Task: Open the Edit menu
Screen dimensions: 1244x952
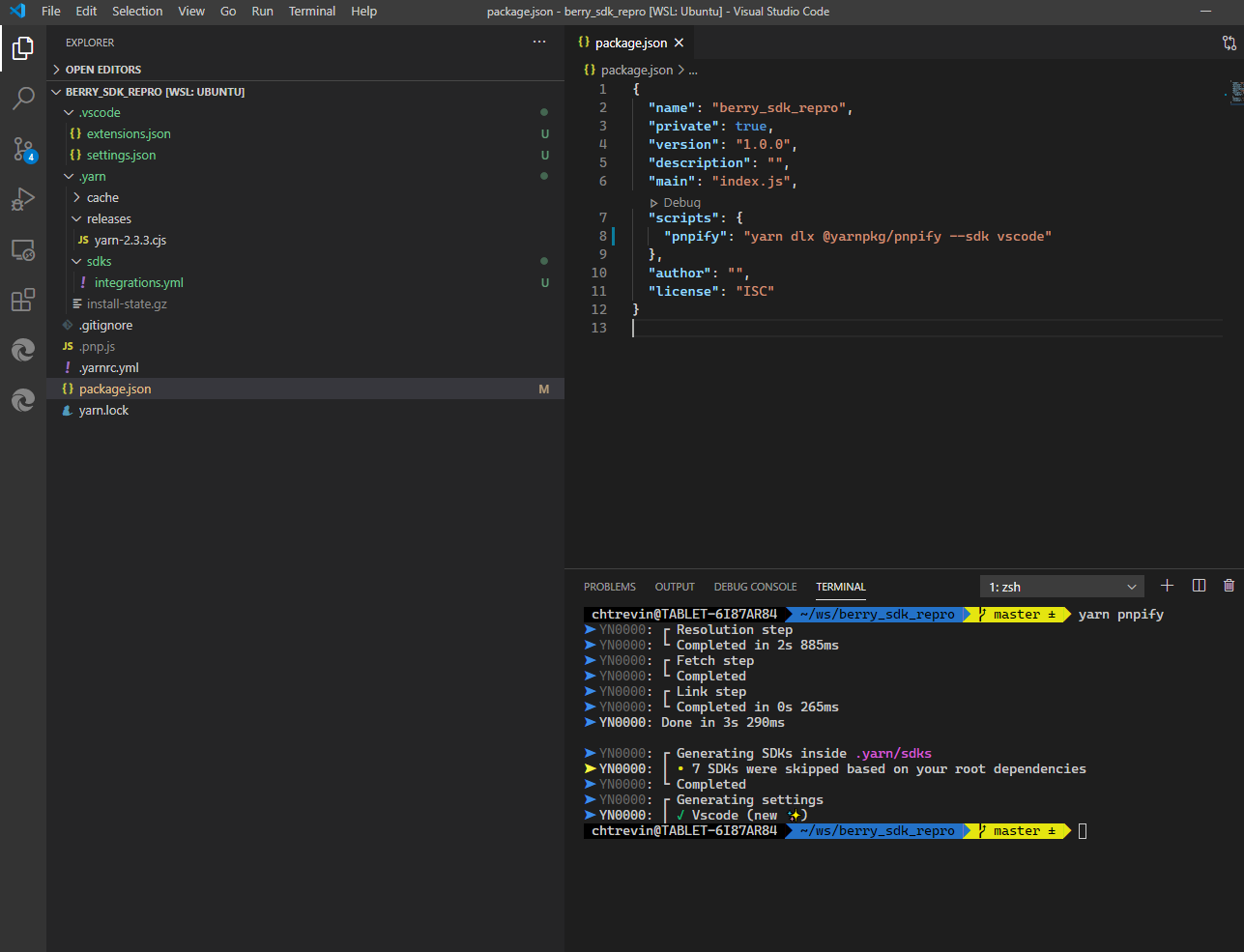Action: pos(87,11)
